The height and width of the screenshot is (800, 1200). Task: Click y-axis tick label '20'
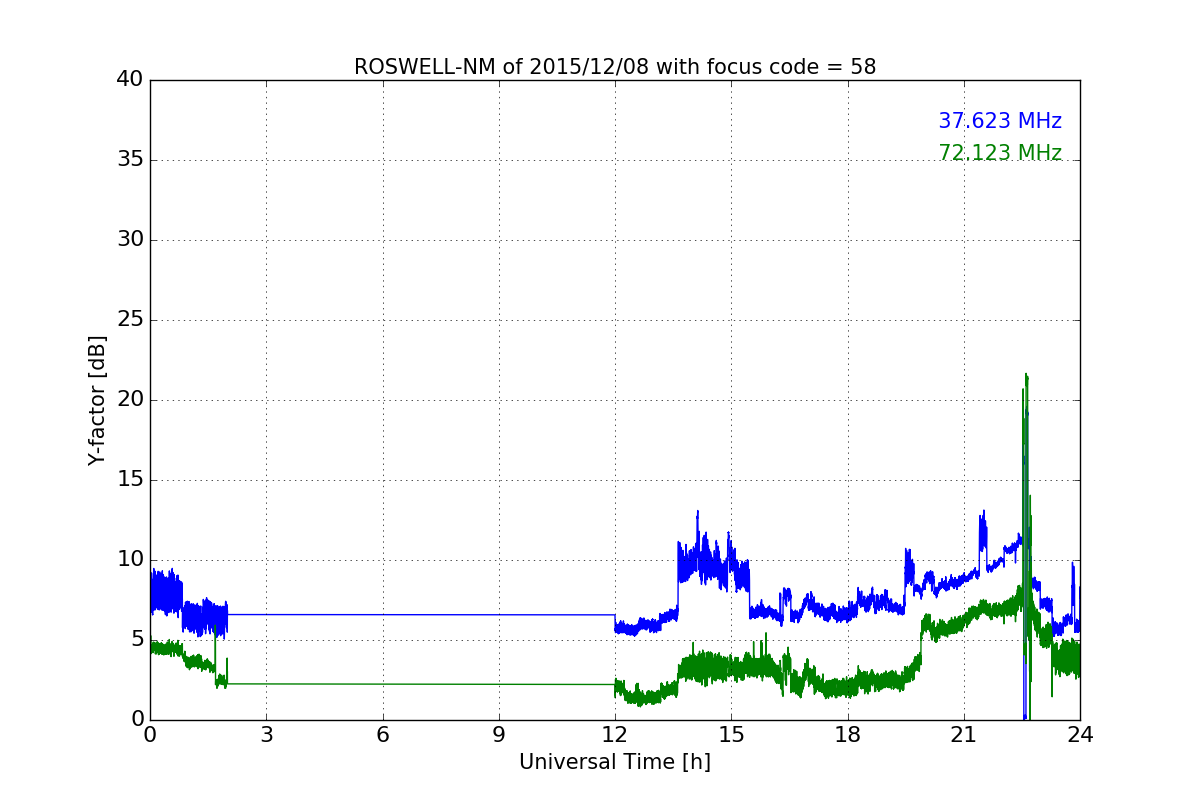point(130,400)
